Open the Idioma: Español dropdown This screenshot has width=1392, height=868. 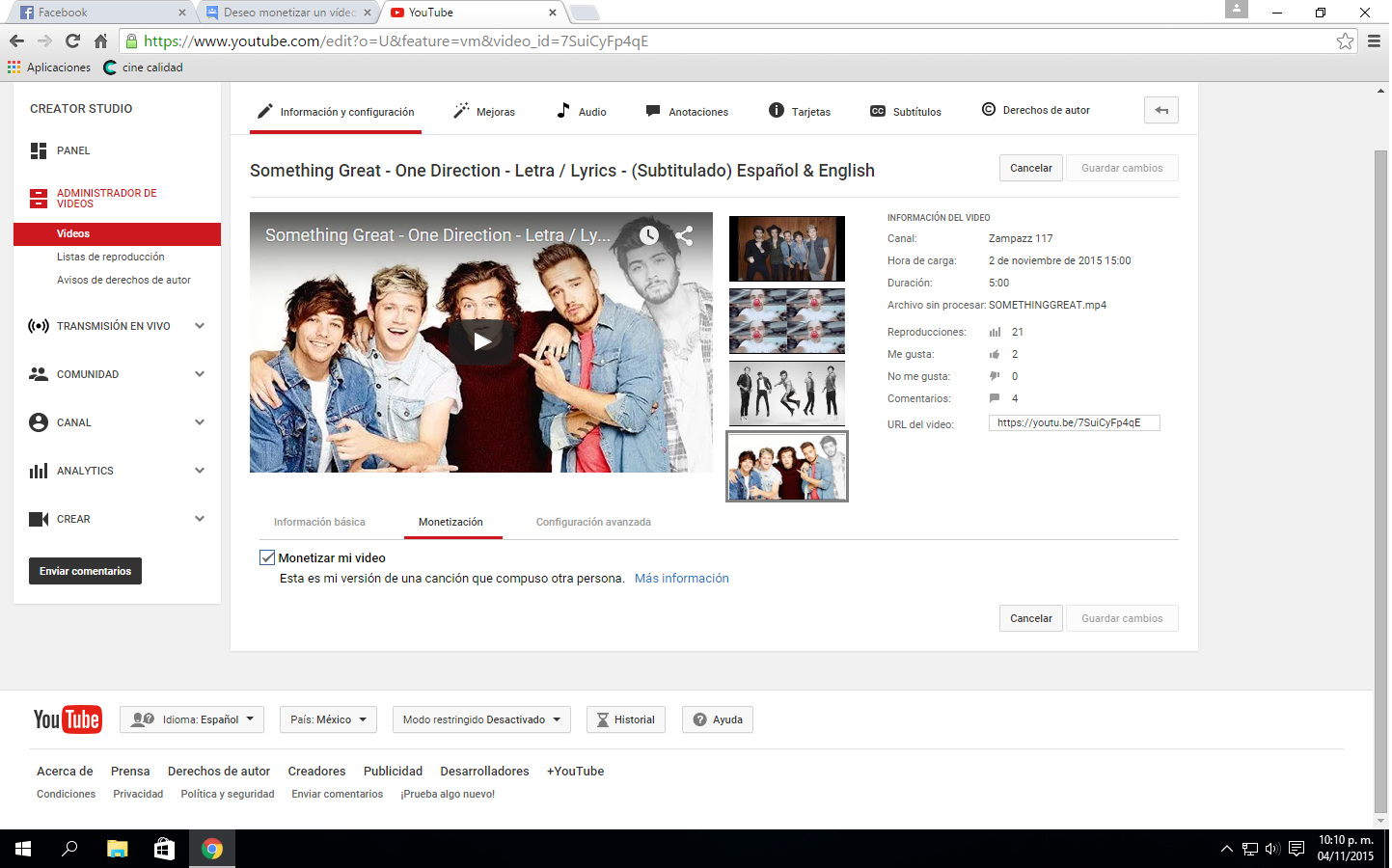(193, 719)
